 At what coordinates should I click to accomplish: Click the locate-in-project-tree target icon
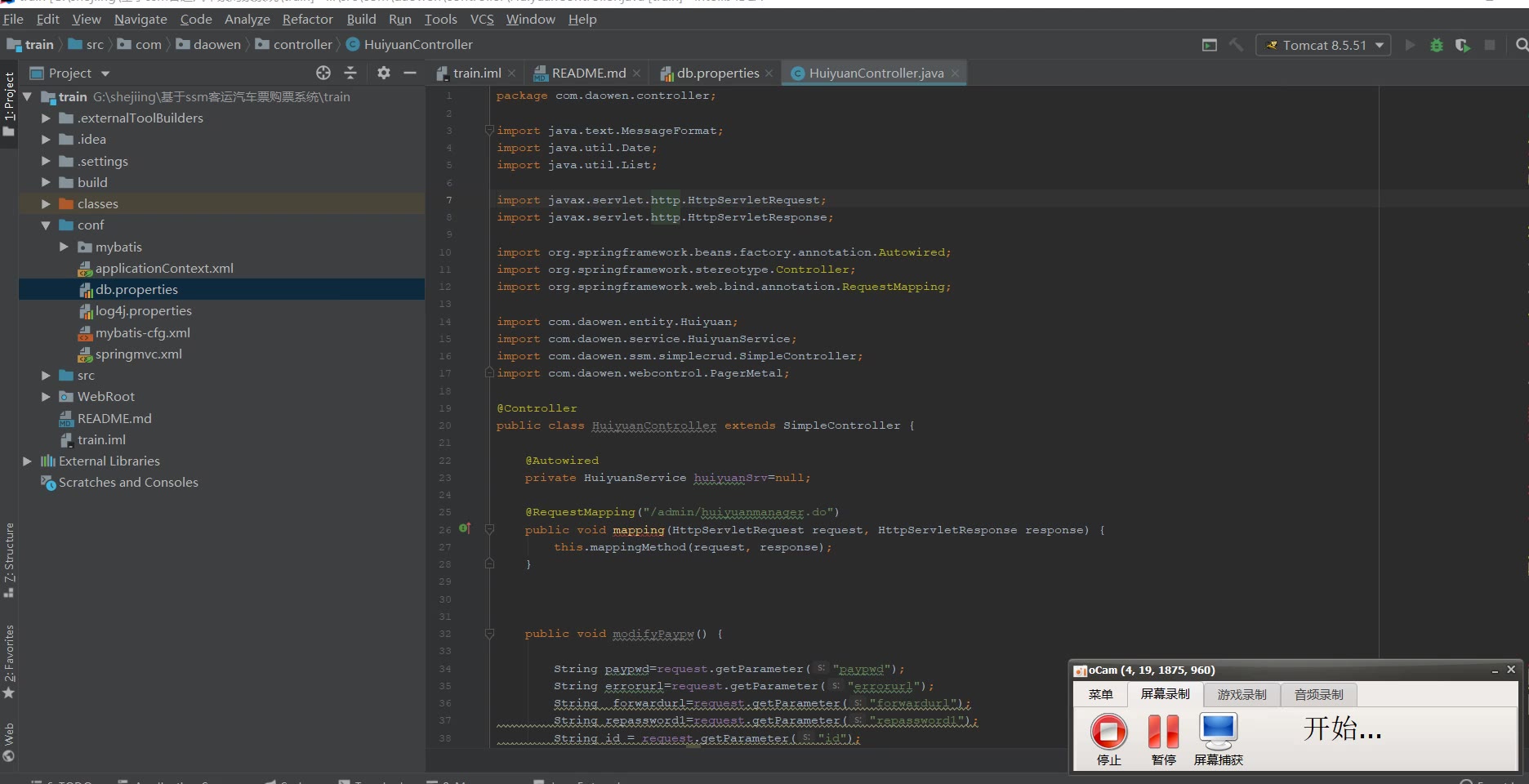323,73
